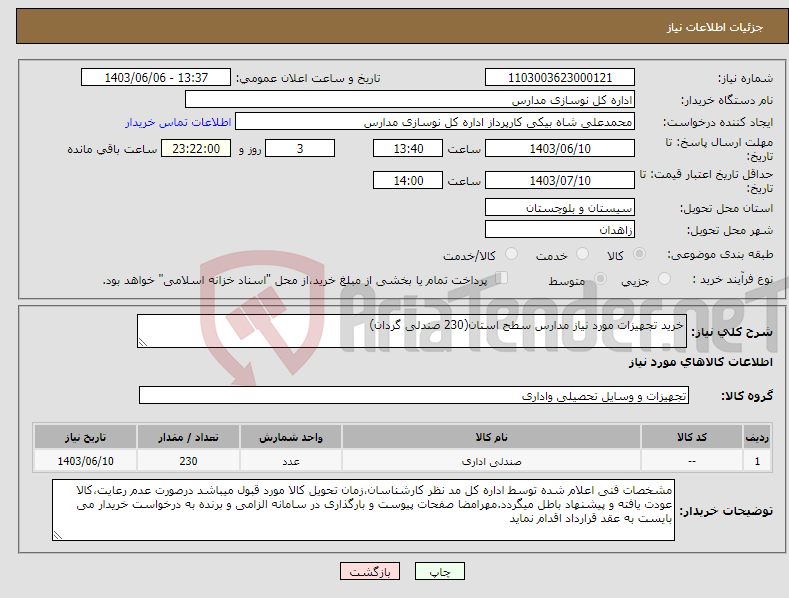The image size is (789, 598).
Task: Click the چاپ print button
Action: tap(440, 571)
